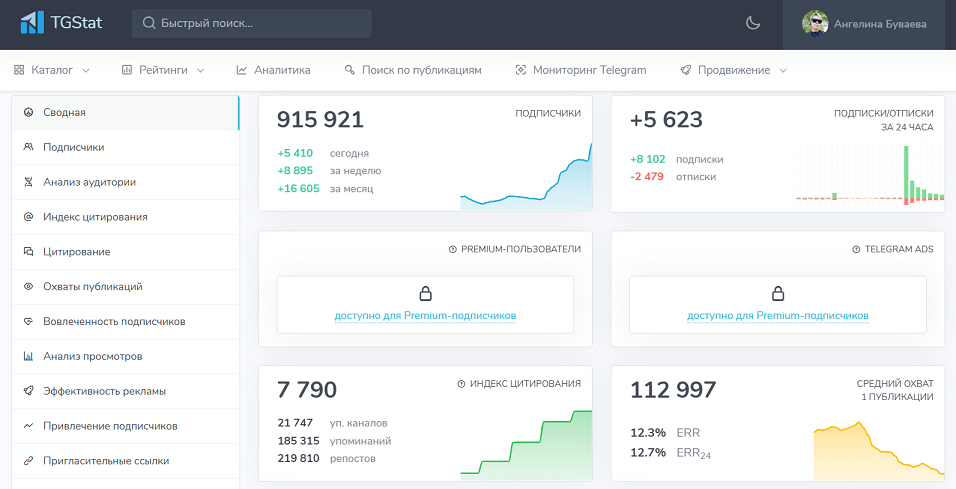Click the Premium link in Telegram Ads card

(x=777, y=316)
